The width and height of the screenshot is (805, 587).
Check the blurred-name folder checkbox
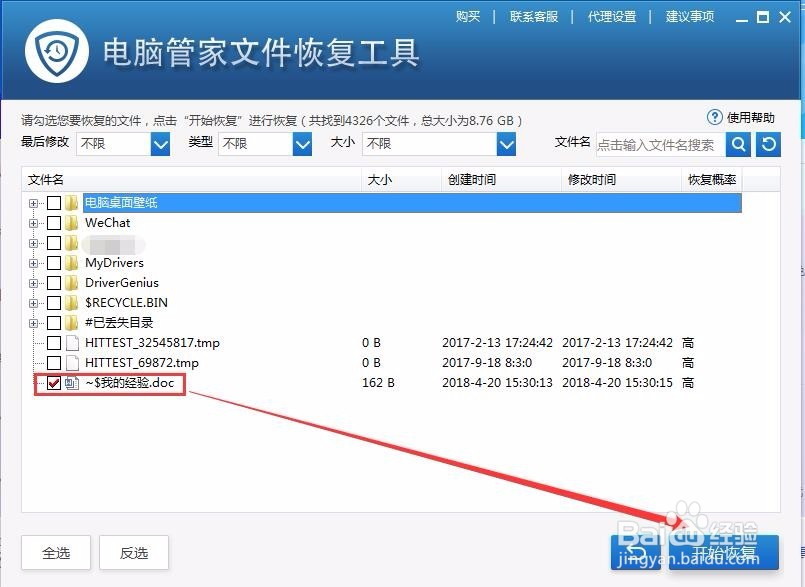click(x=54, y=243)
